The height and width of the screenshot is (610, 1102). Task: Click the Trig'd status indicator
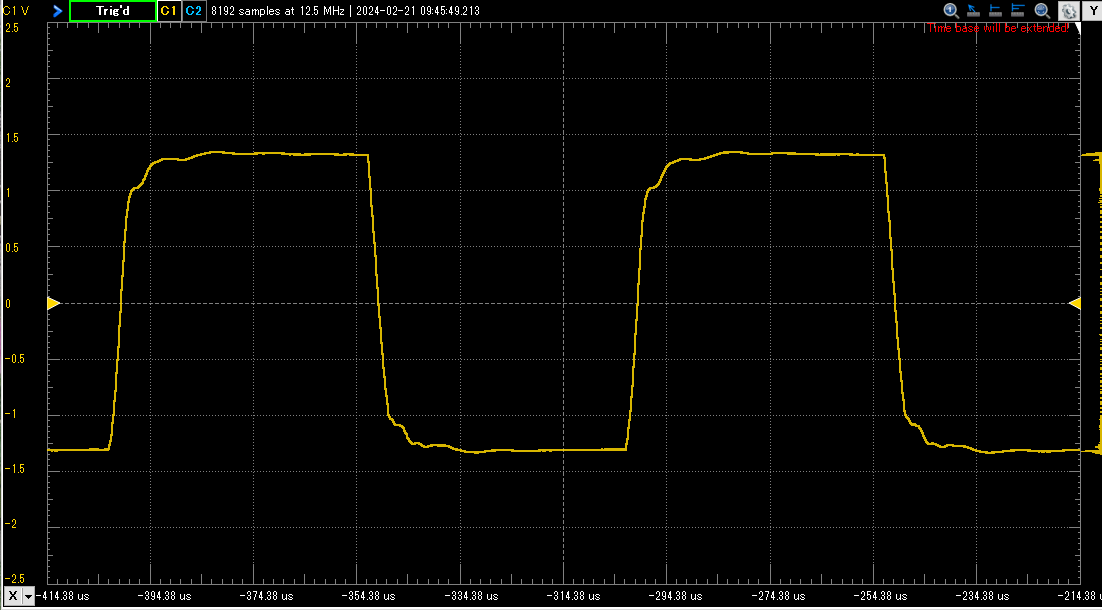click(x=112, y=11)
